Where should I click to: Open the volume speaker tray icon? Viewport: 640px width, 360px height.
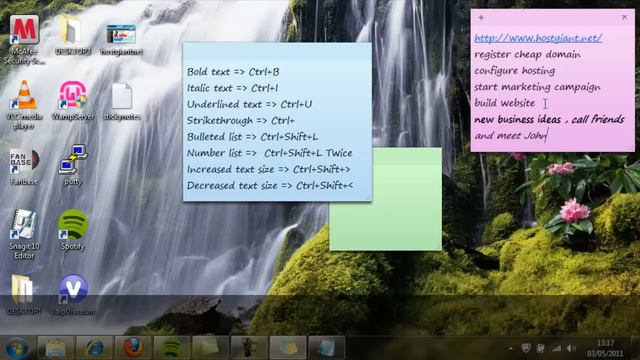tap(571, 348)
